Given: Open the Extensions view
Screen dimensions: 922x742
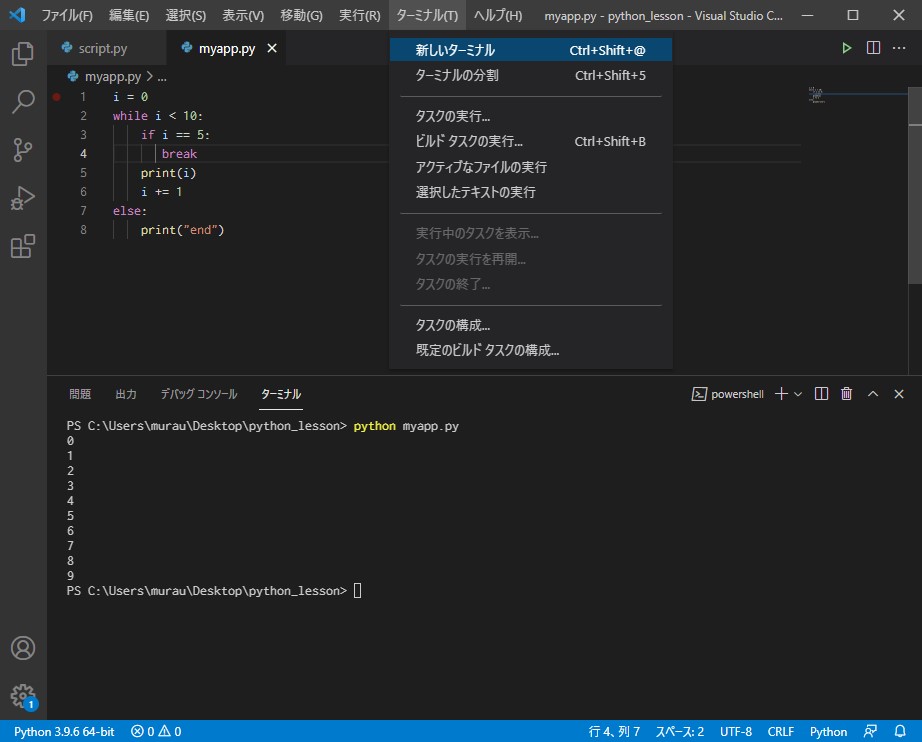Looking at the screenshot, I should point(23,246).
